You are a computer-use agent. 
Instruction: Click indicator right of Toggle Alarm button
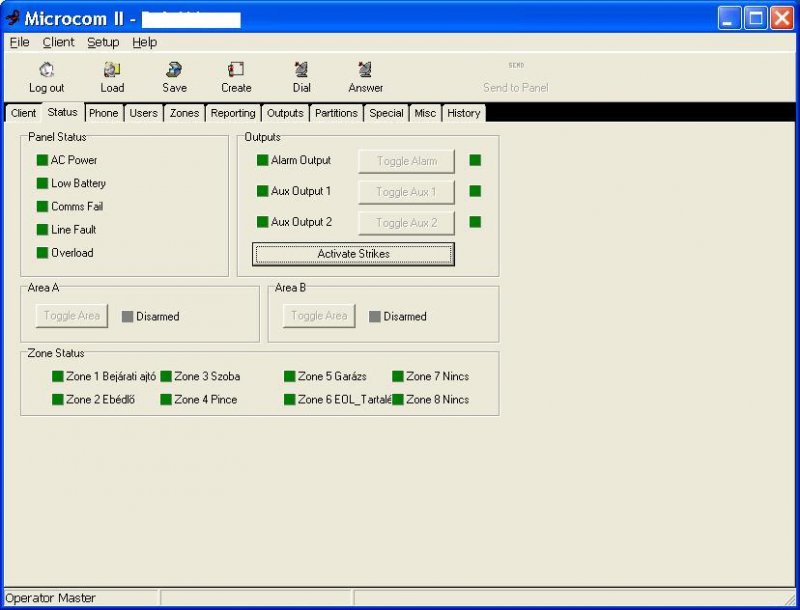475,160
